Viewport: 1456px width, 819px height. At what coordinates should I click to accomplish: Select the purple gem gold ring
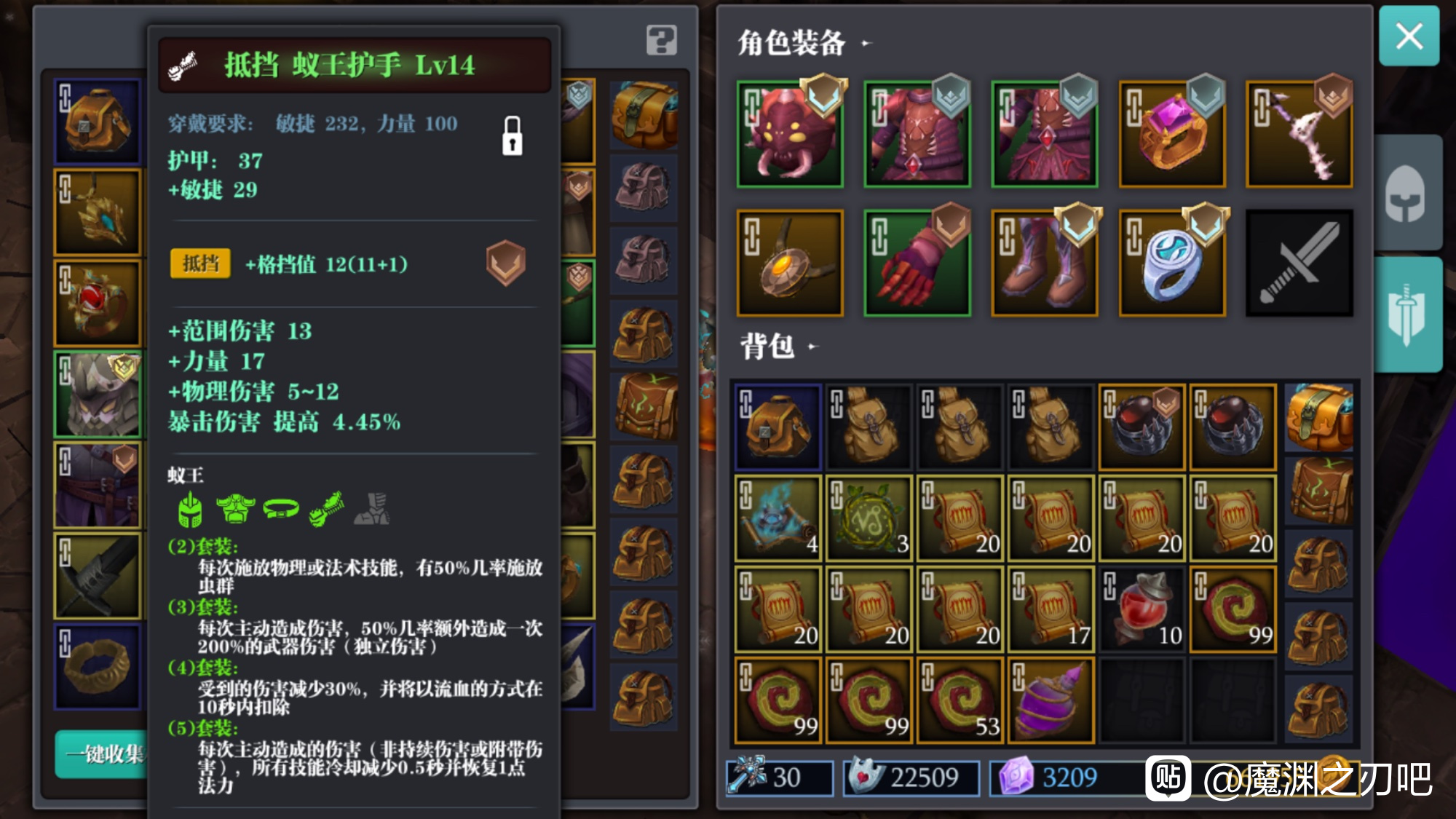coord(1172,134)
